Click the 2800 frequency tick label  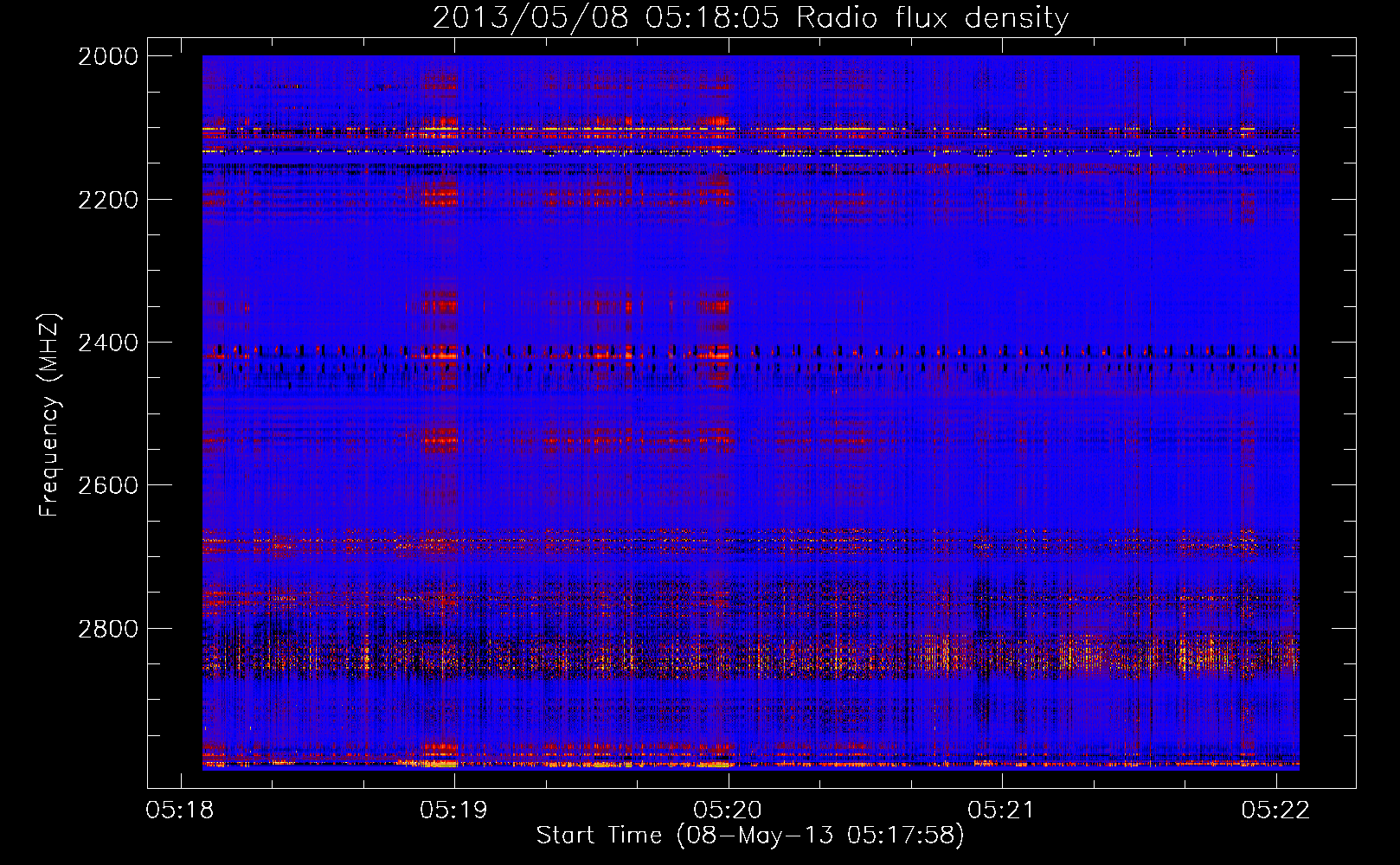click(x=108, y=629)
